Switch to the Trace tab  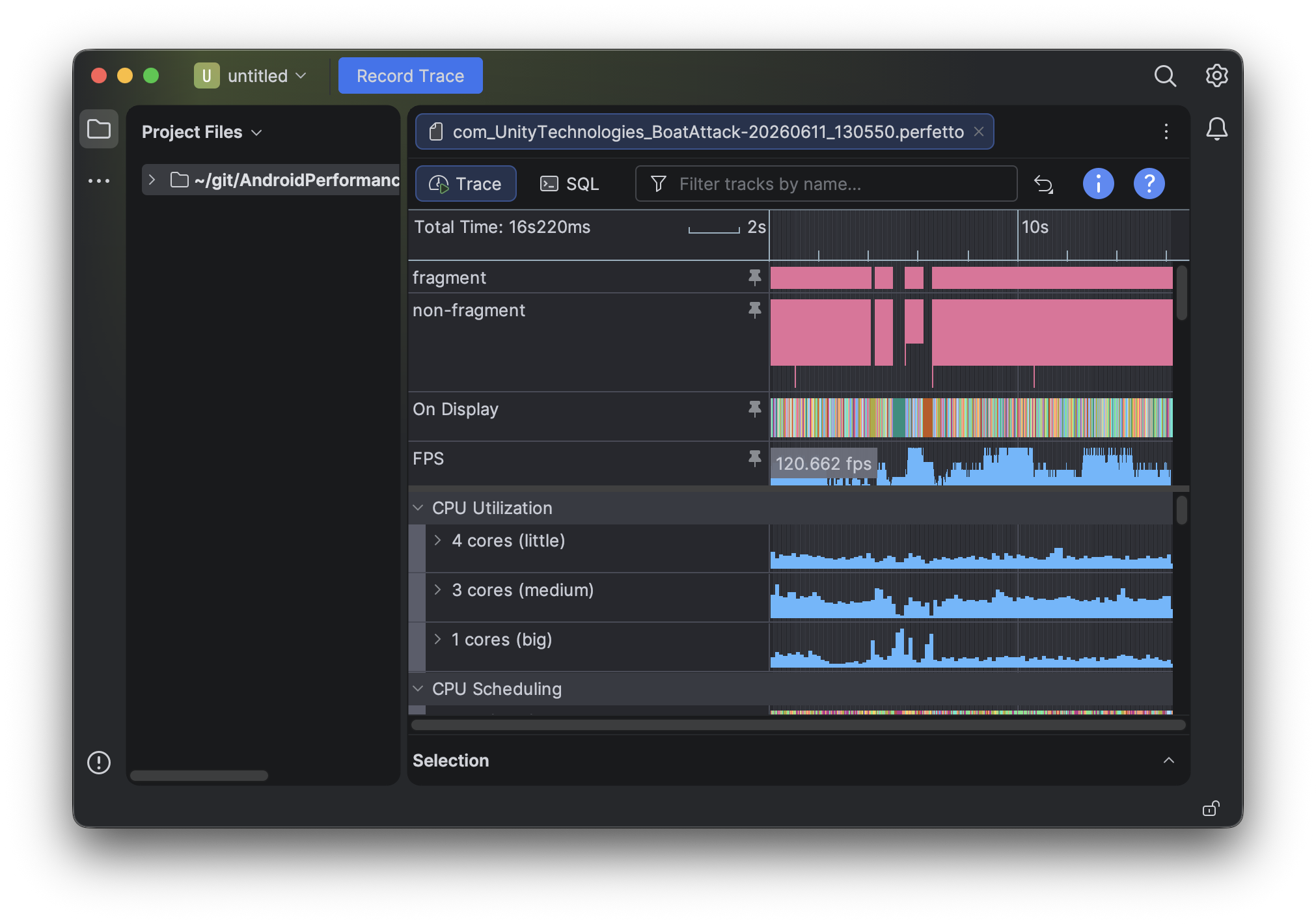(466, 184)
